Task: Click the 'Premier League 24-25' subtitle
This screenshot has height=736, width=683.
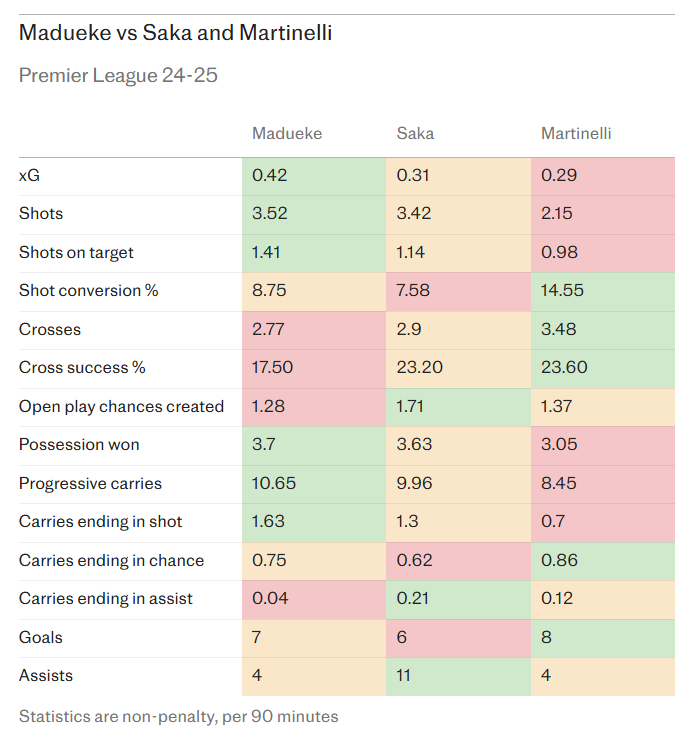Action: pos(118,75)
